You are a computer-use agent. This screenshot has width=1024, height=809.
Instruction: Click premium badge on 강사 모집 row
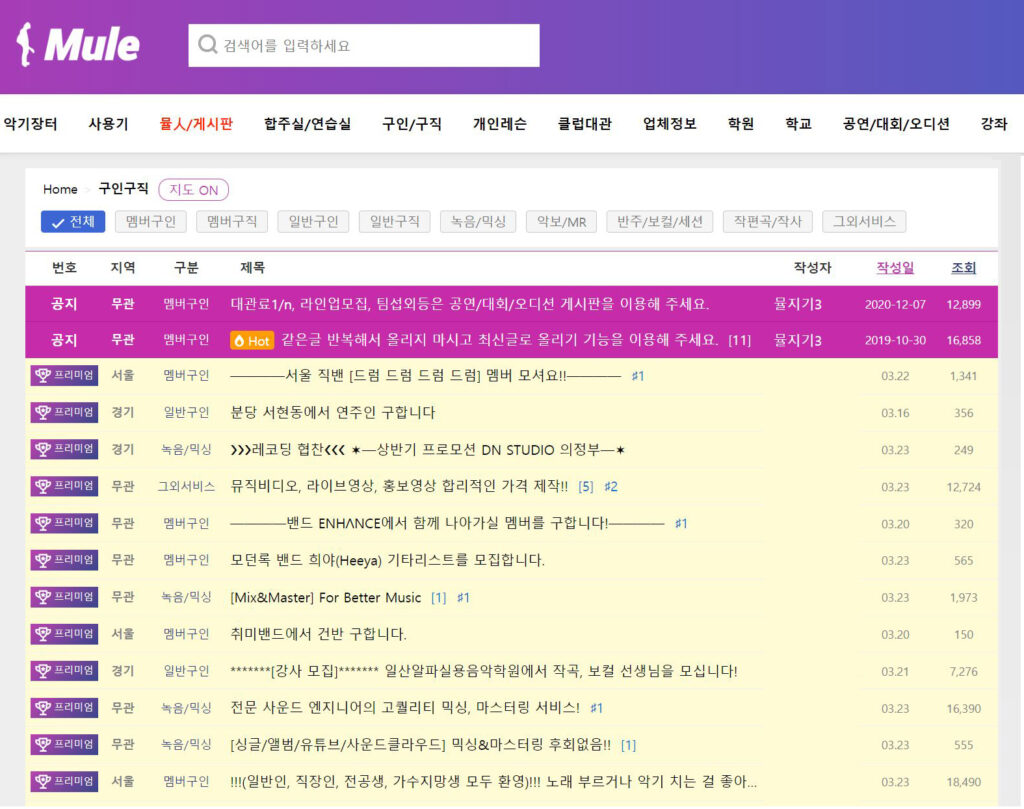click(64, 671)
